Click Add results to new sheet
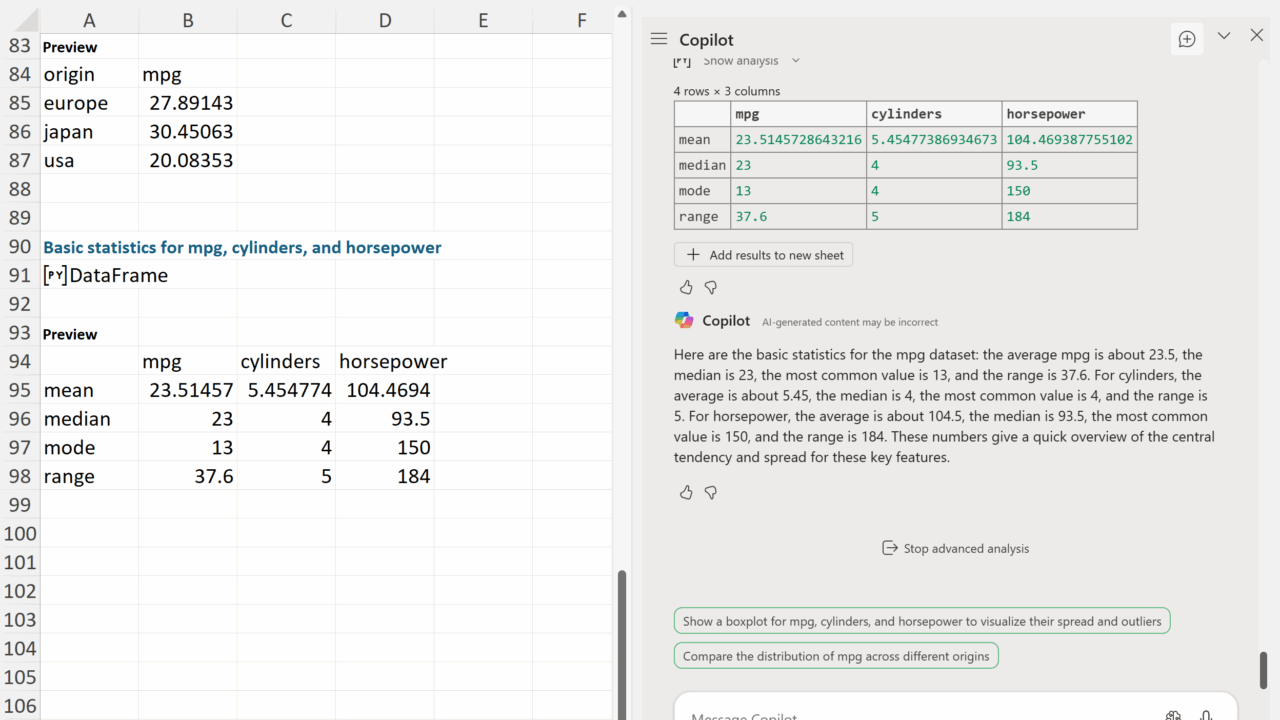 click(764, 255)
